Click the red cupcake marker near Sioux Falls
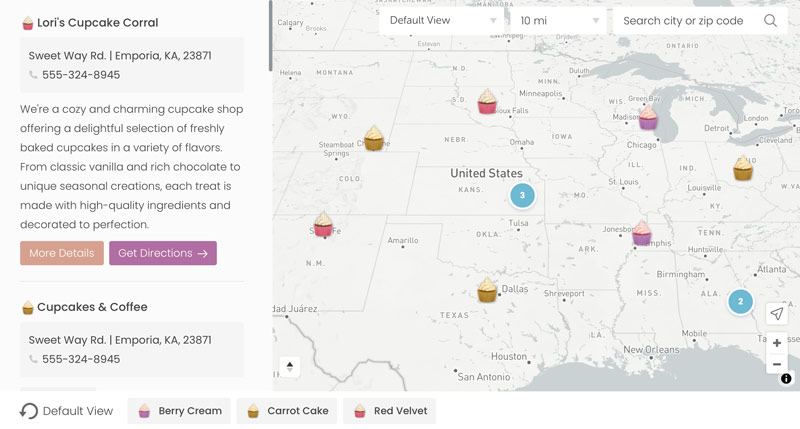The height and width of the screenshot is (429, 800). pos(487,102)
